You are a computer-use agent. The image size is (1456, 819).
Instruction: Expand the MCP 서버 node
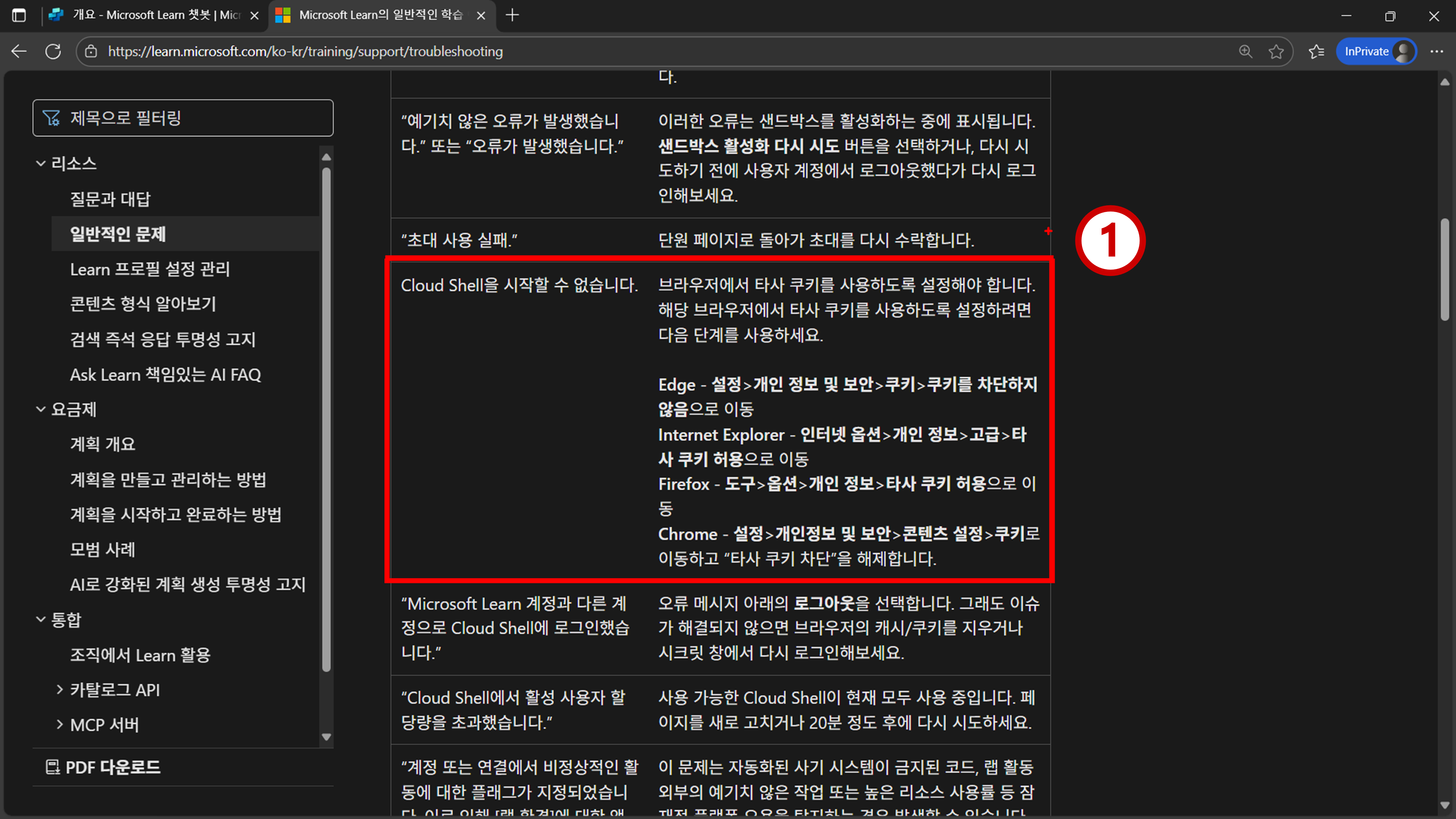coord(60,725)
